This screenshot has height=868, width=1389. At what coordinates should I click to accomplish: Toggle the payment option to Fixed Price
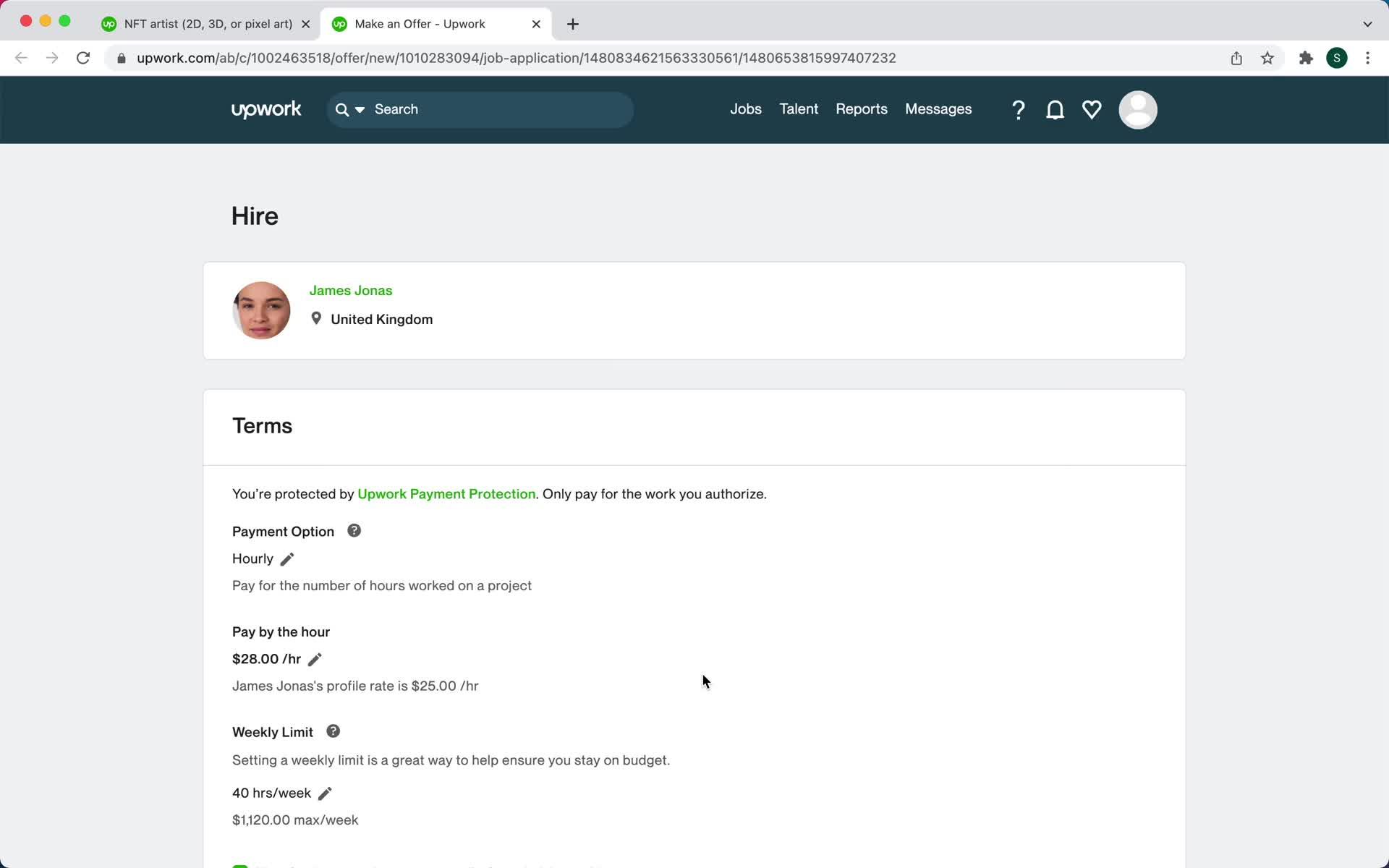tap(288, 558)
